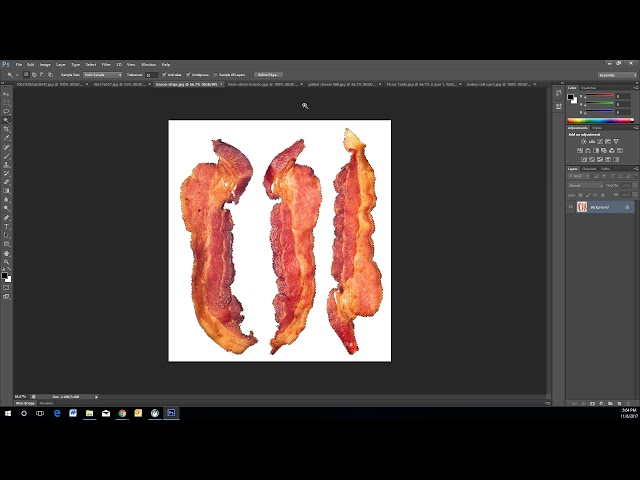640x480 pixels.
Task: Open the workspace switcher dropdown
Action: (x=617, y=75)
